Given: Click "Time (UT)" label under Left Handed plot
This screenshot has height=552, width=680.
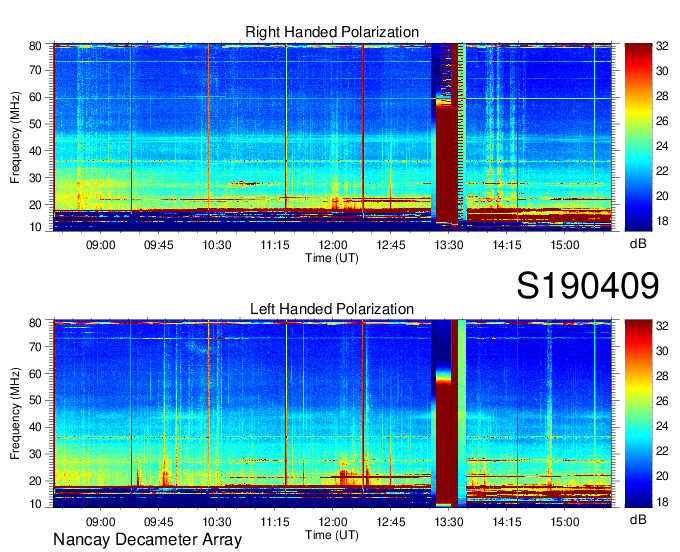Looking at the screenshot, I should pyautogui.click(x=332, y=535).
